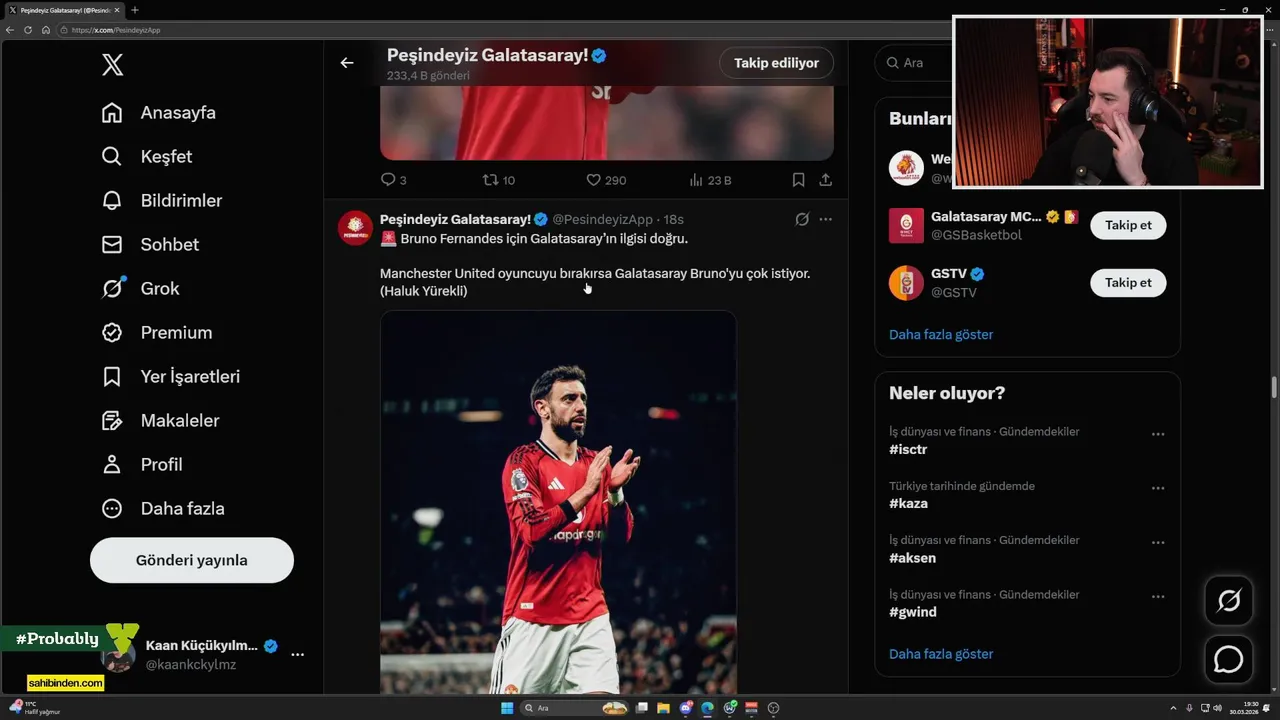The image size is (1280, 720).
Task: Open #isctr trending topic
Action: tap(908, 450)
